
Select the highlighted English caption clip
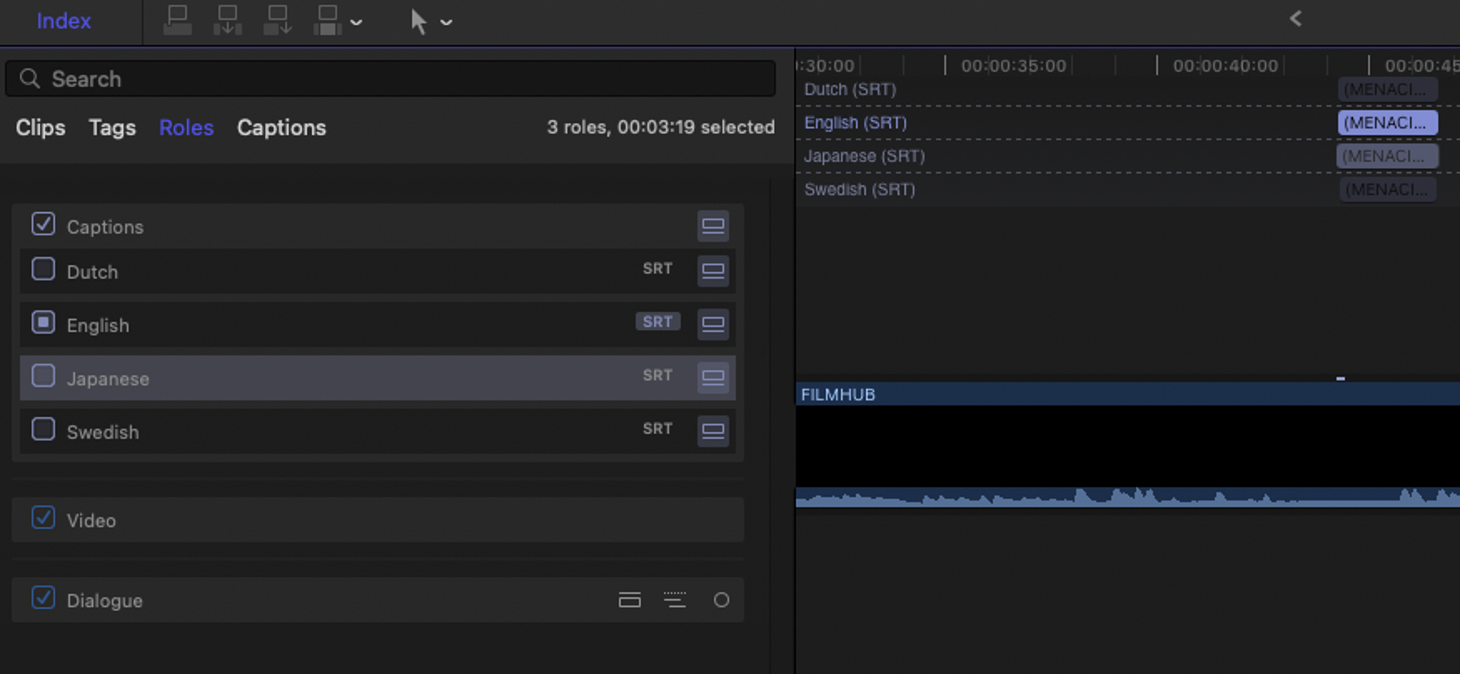(x=1388, y=123)
